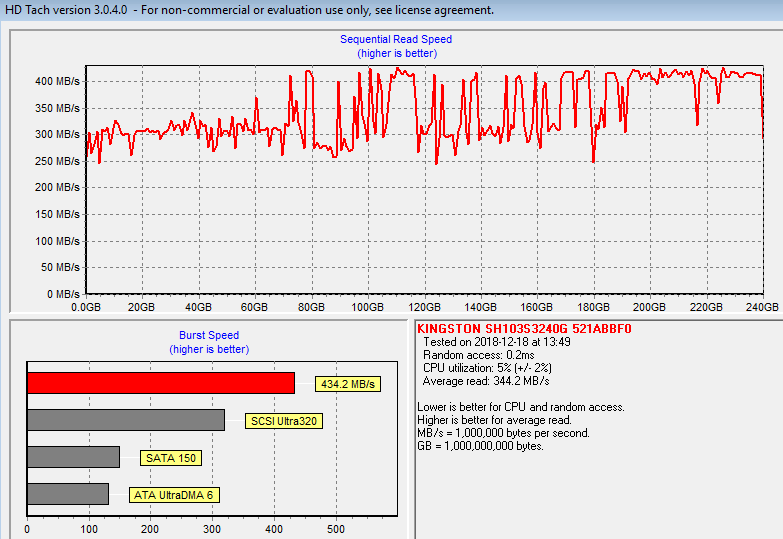Viewport: 783px width, 539px height.
Task: Click the '0.0GB' x-axis label
Action: point(86,307)
